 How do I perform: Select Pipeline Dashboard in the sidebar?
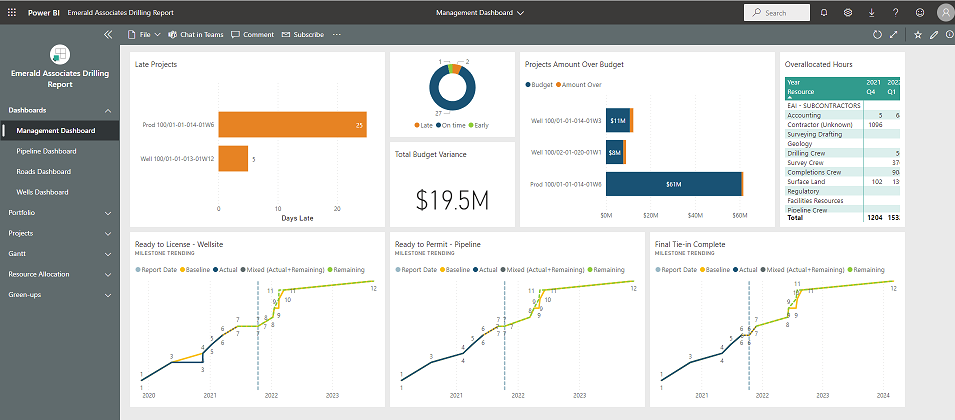click(46, 151)
